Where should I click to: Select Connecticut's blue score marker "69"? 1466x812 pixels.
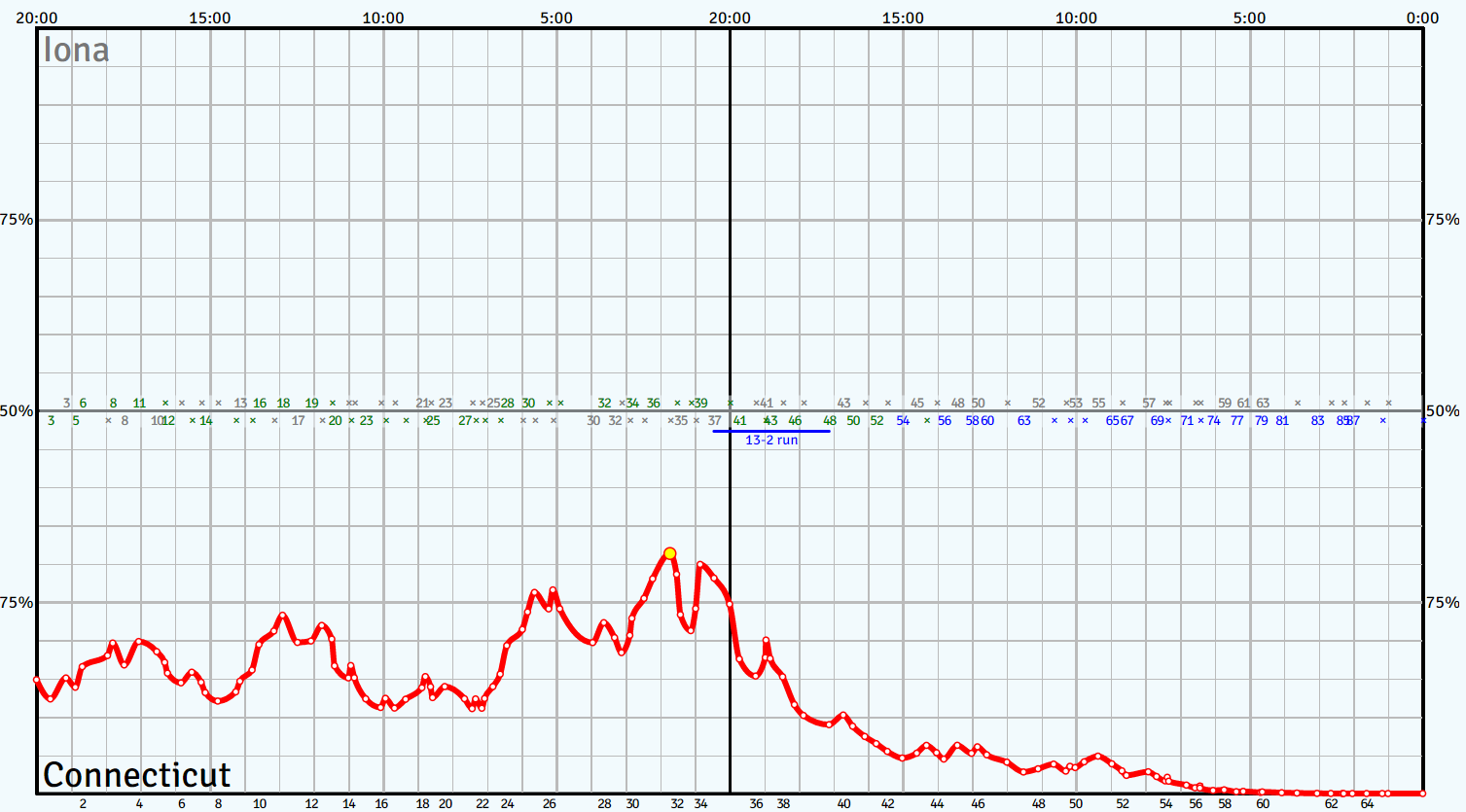1158,421
